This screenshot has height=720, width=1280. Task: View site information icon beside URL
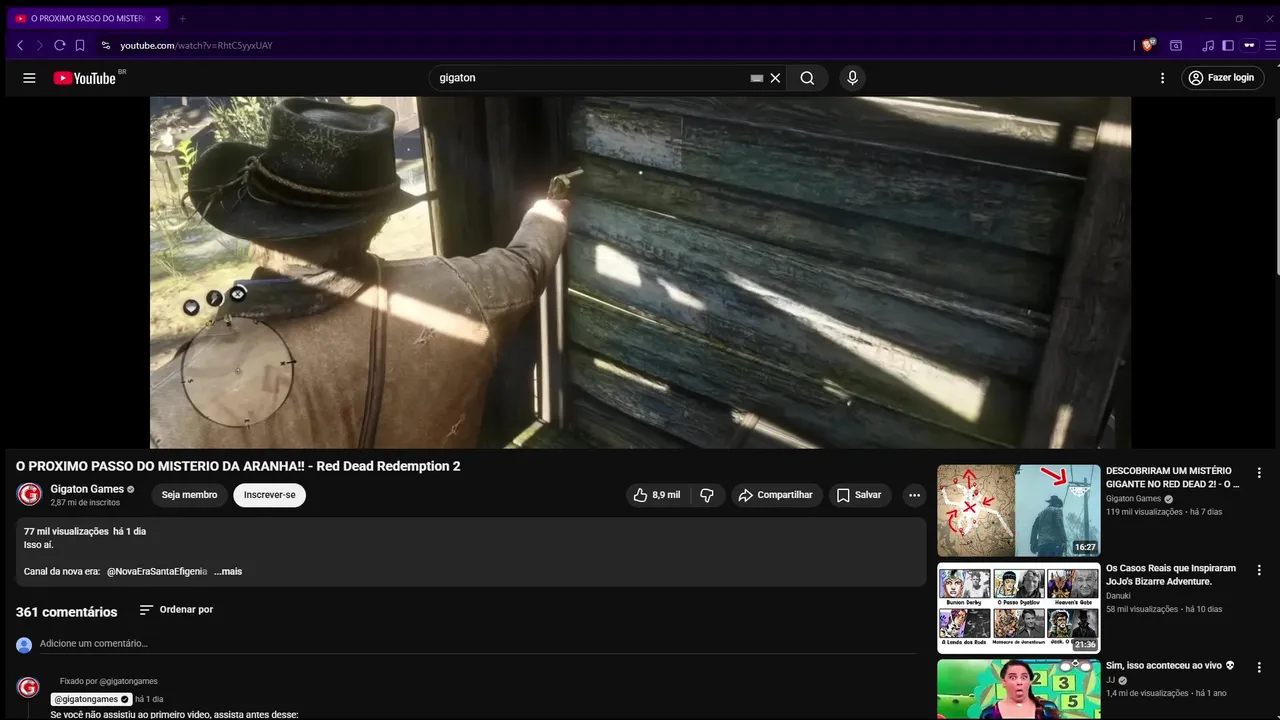(x=105, y=45)
